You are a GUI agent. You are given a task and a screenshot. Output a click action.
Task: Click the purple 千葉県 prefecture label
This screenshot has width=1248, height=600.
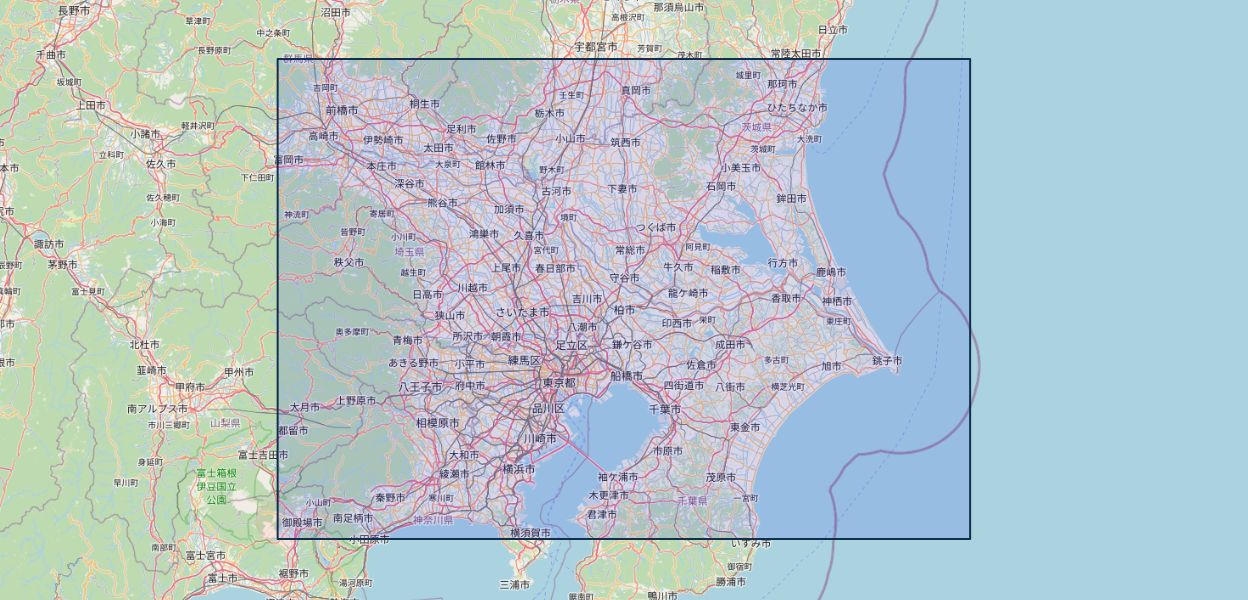click(x=692, y=499)
